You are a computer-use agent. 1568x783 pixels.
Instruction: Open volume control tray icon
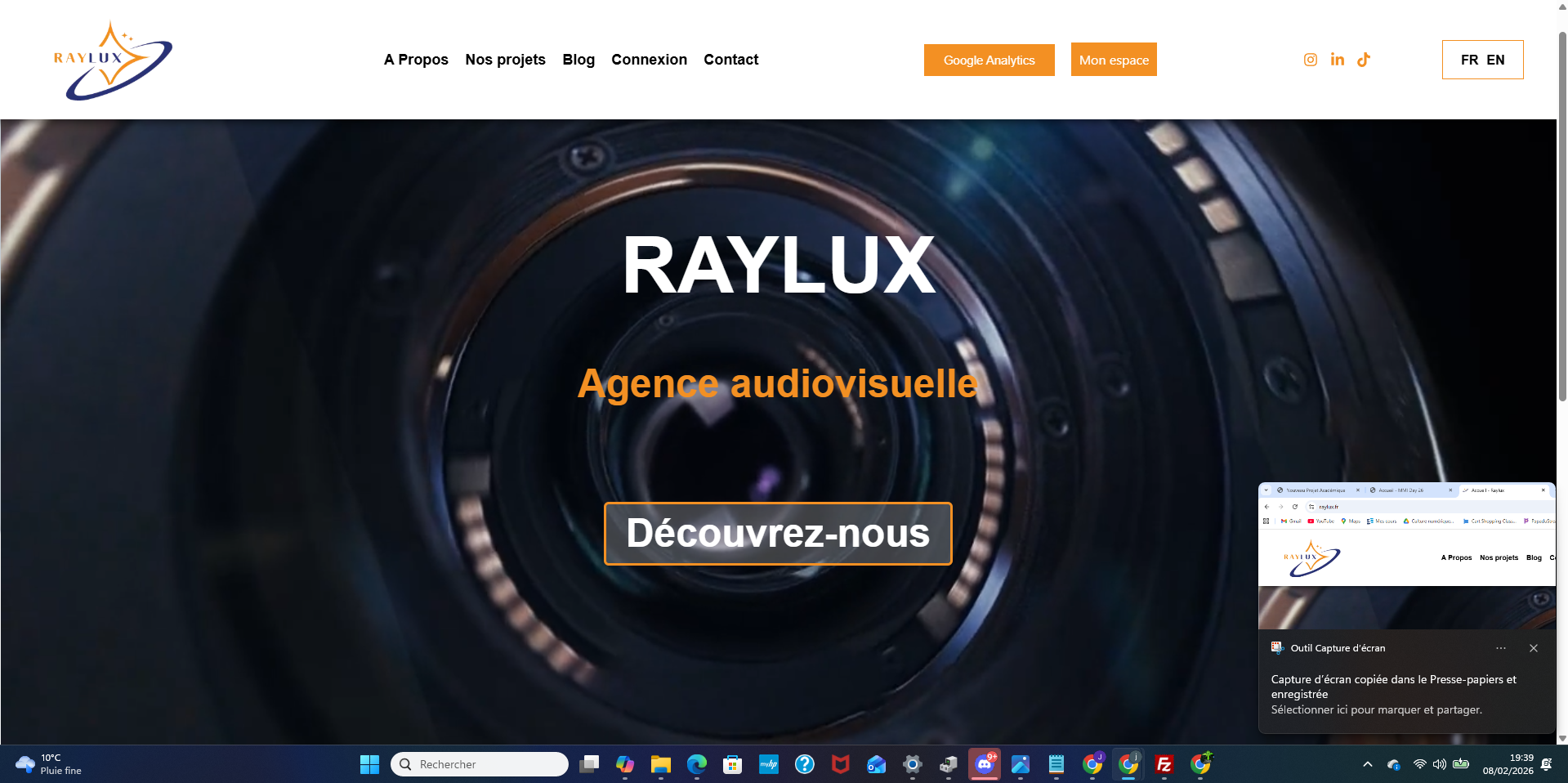[x=1440, y=764]
